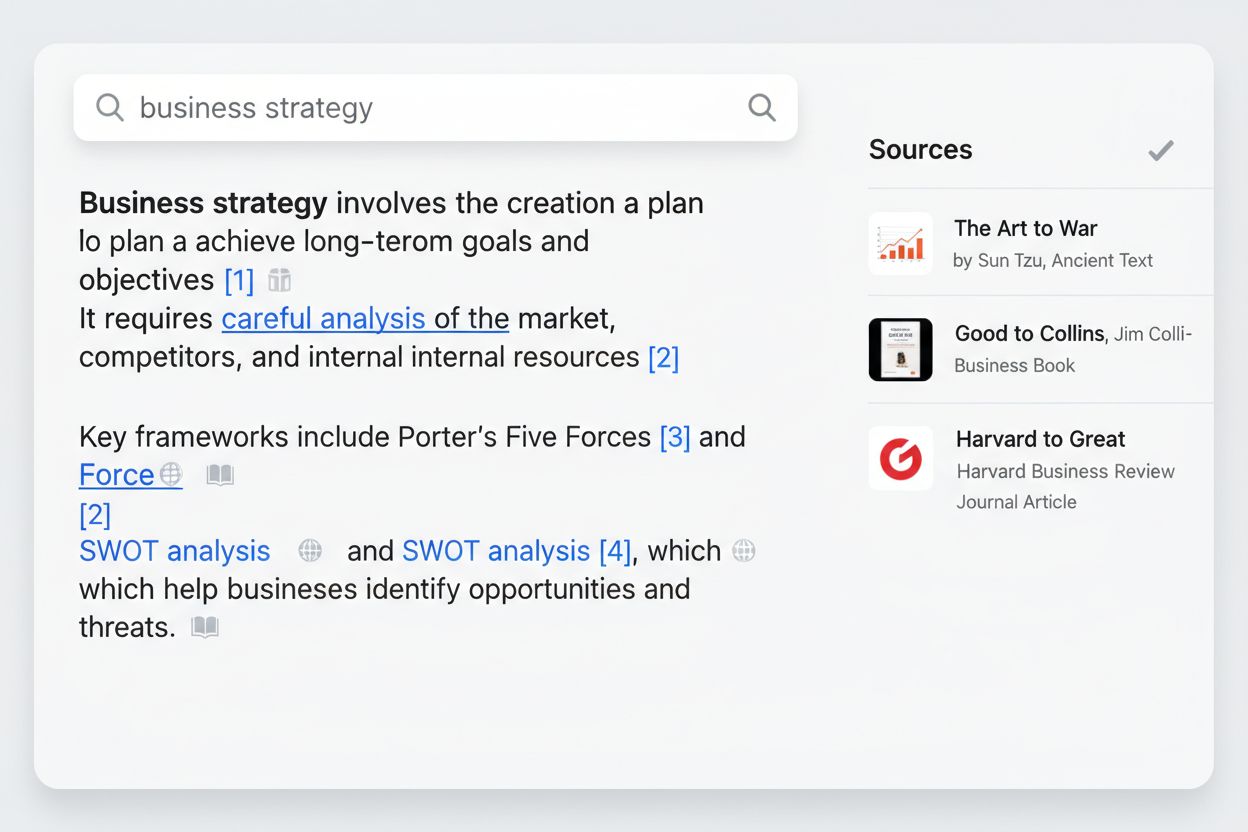Click the book icon after "threats."
The width and height of the screenshot is (1248, 832).
coord(205,627)
